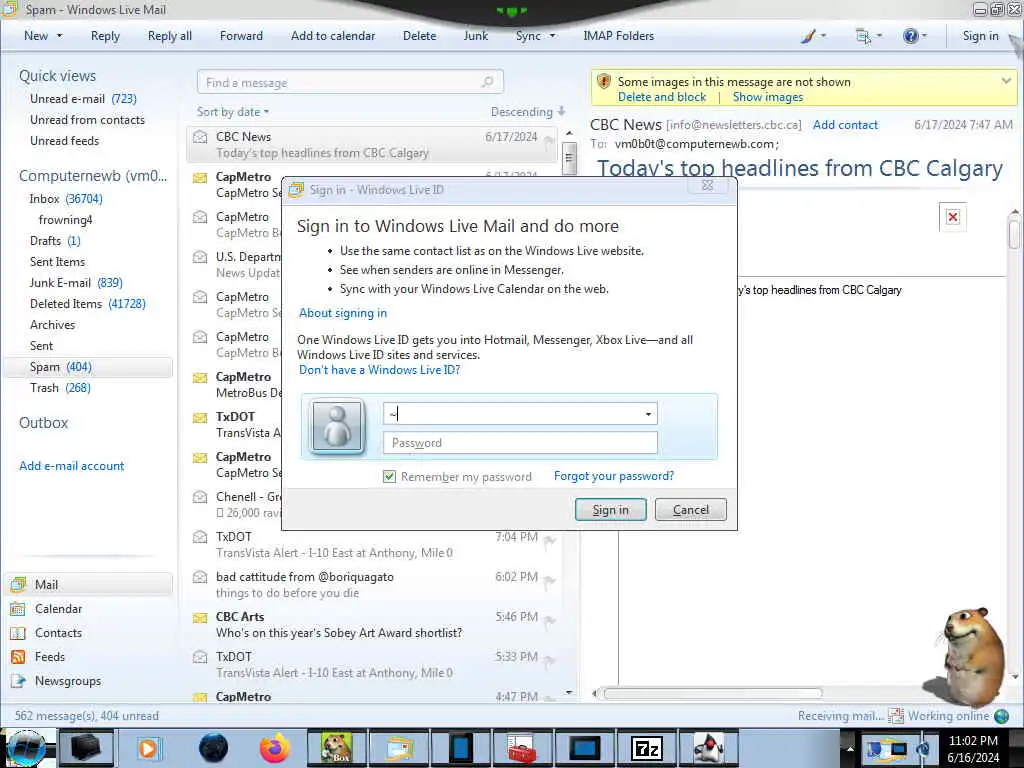
Task: Open Firefox from the taskbar
Action: pyautogui.click(x=274, y=748)
